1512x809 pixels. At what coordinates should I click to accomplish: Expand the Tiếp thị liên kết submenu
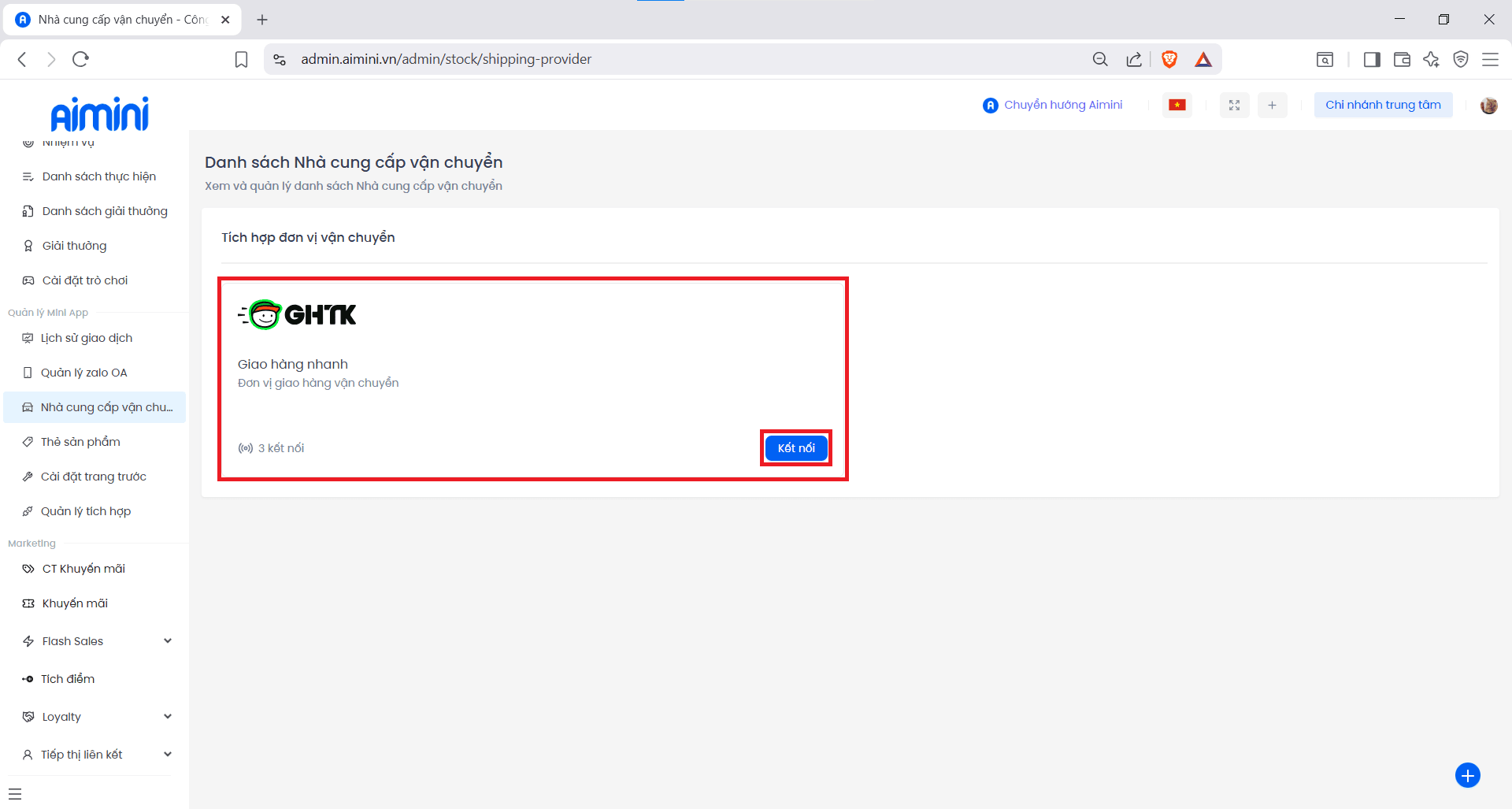tap(167, 755)
